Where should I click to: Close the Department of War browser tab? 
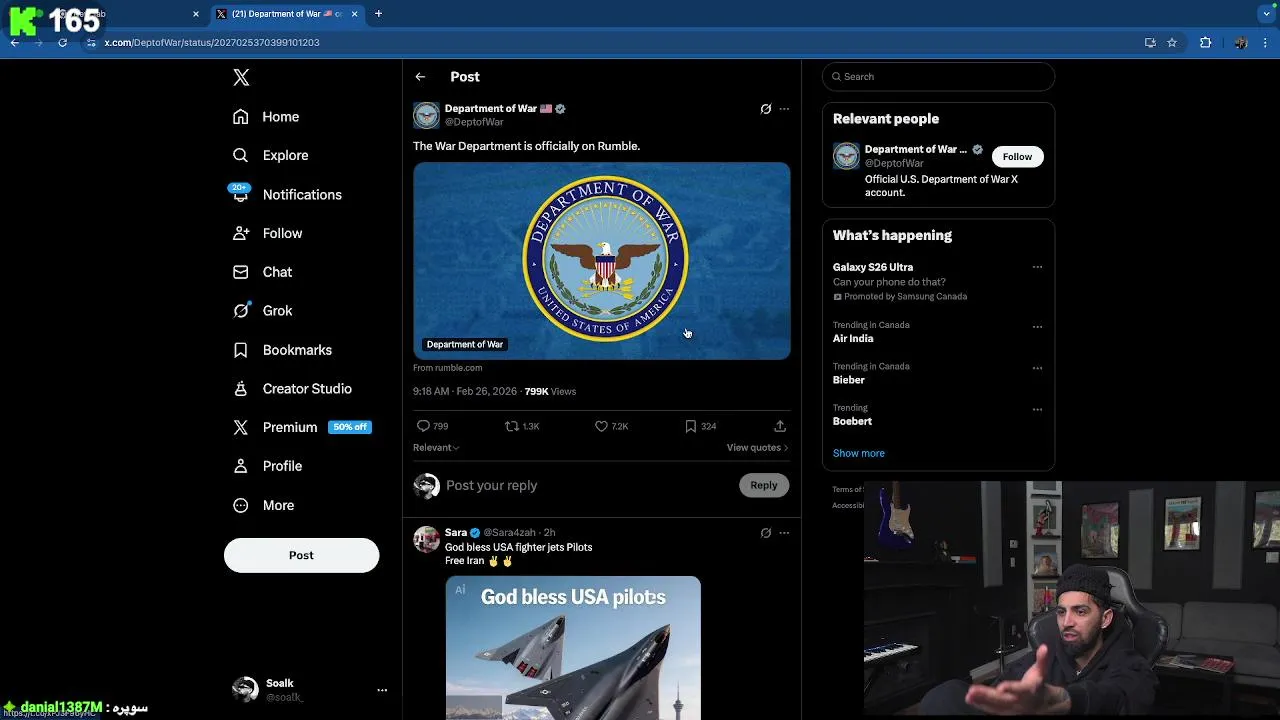tap(354, 14)
